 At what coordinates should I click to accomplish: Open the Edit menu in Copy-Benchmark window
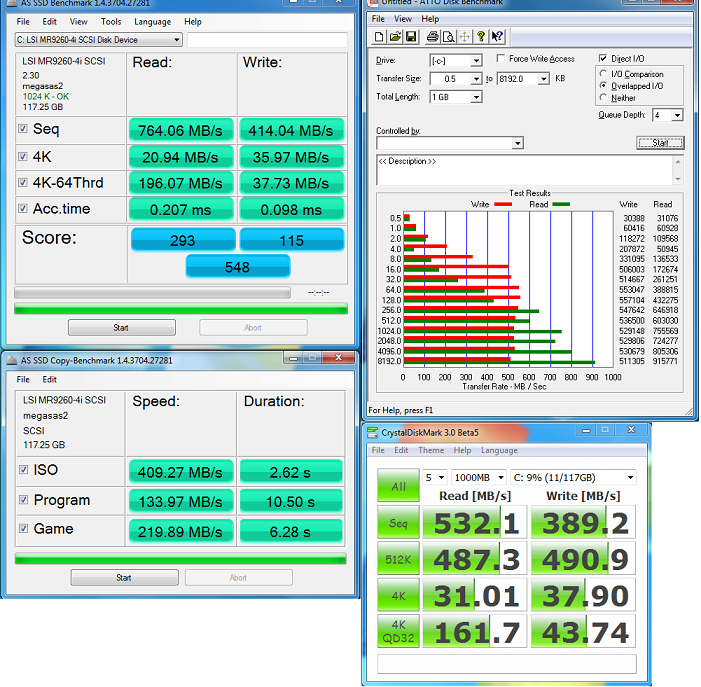click(50, 379)
